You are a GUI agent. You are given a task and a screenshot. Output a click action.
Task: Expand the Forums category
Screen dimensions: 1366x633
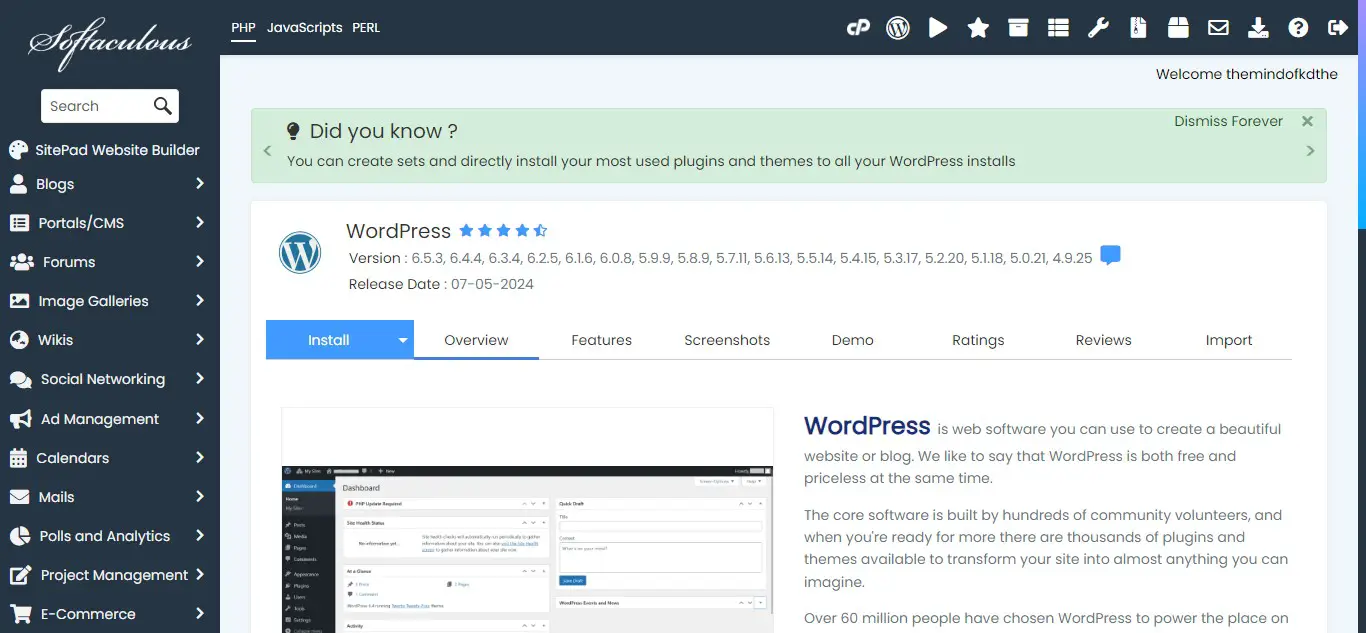tap(200, 262)
